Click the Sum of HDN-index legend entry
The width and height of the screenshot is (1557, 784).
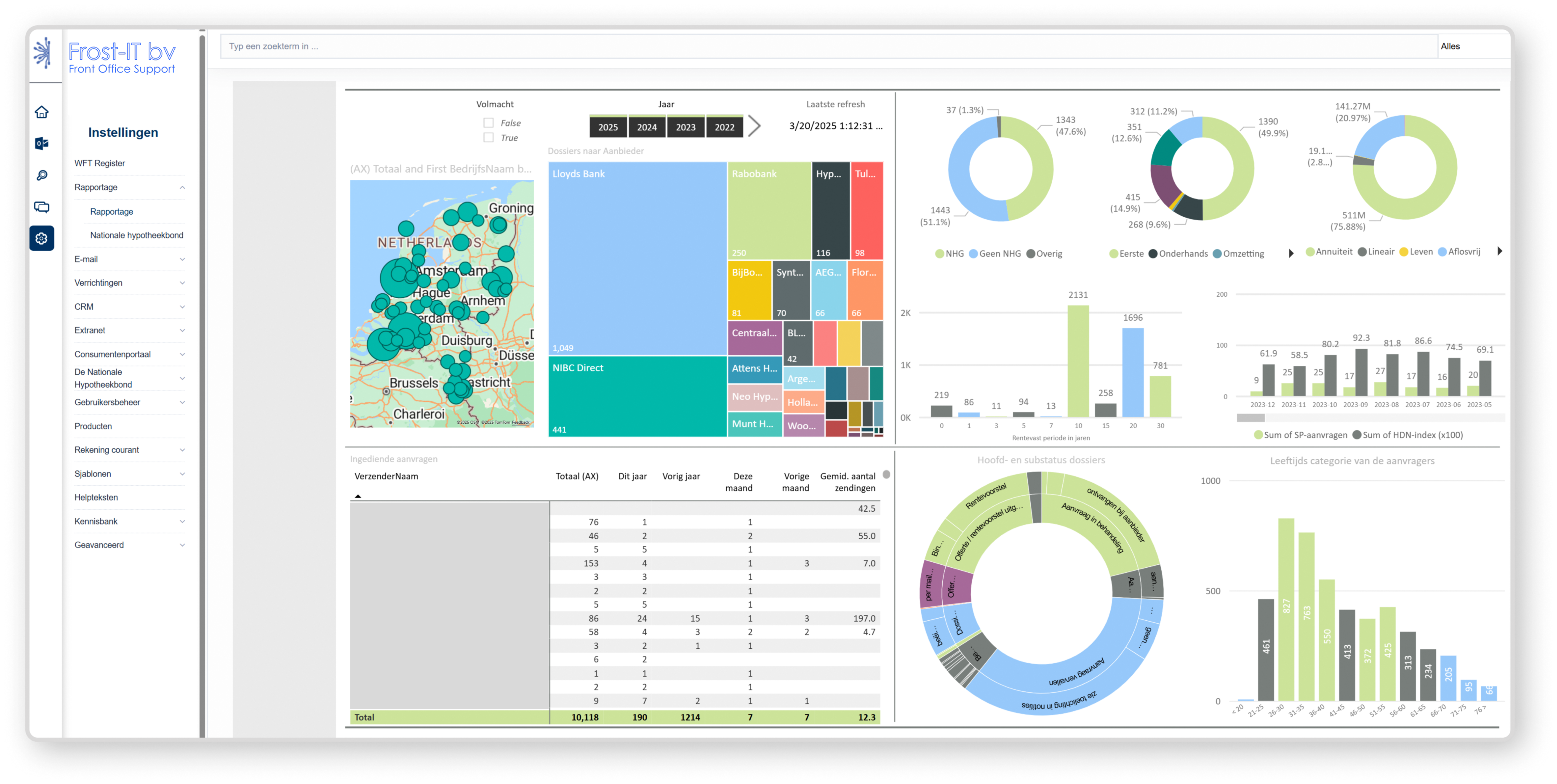pos(1408,435)
